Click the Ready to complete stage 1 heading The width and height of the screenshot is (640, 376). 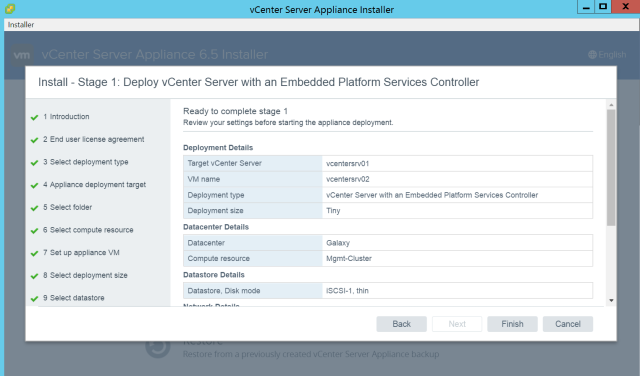point(236,111)
